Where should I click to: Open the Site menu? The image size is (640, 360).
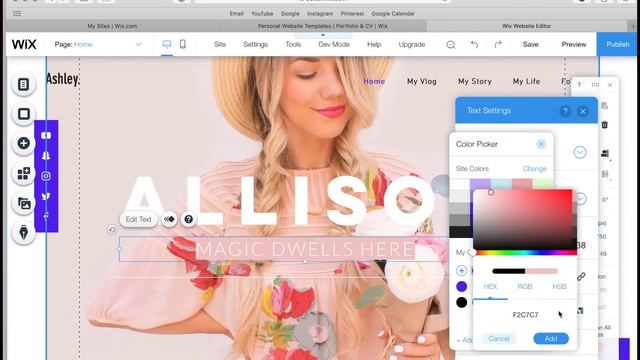click(x=220, y=44)
